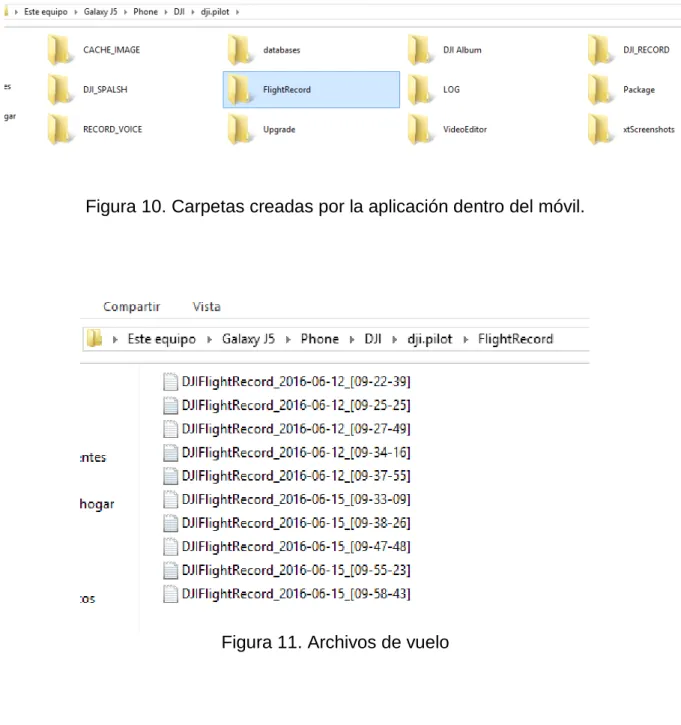Expand arrow after Galaxy J5 in top breadcrumb

(x=125, y=12)
